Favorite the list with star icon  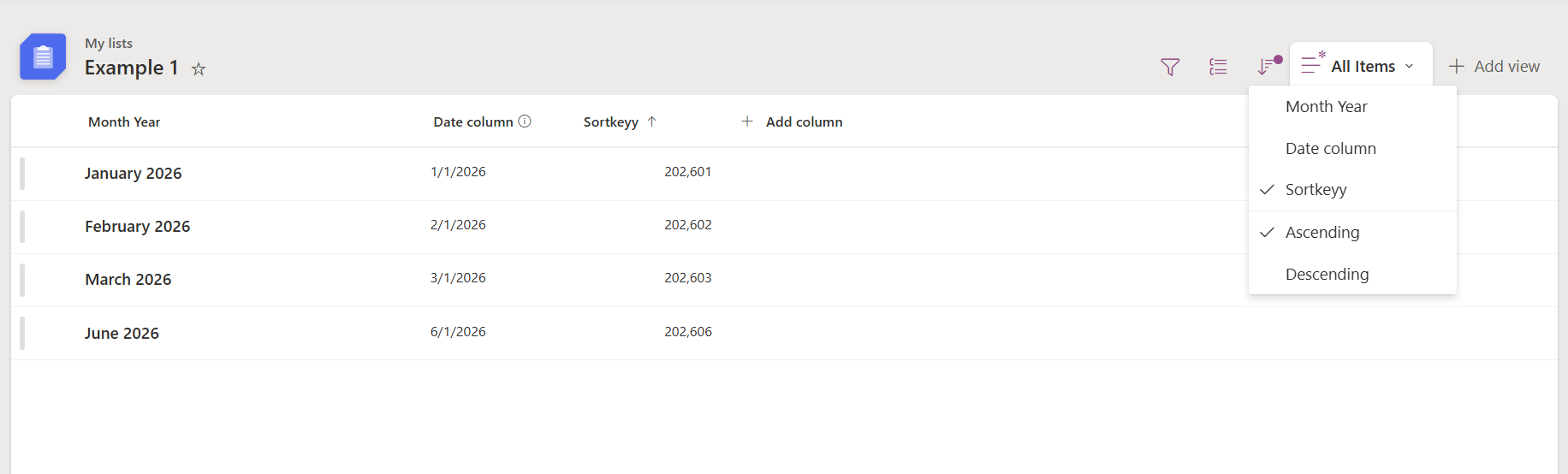199,69
